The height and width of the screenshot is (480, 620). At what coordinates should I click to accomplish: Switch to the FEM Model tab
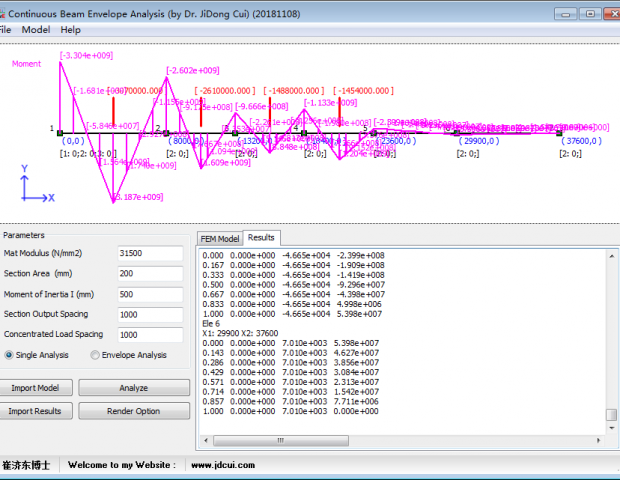click(x=220, y=239)
